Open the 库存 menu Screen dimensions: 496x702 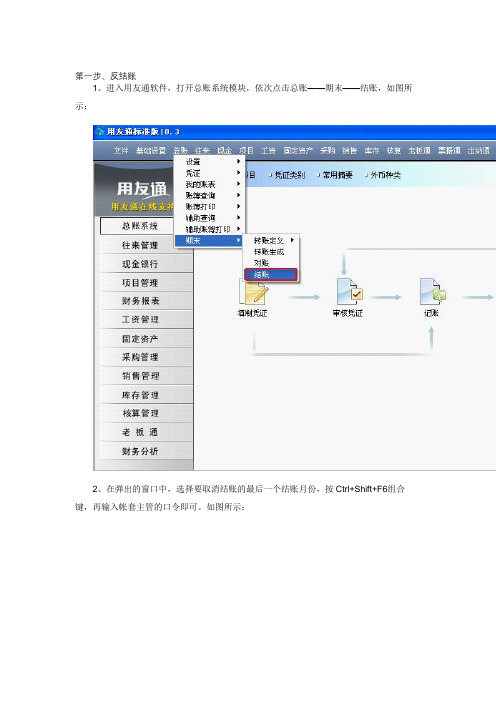click(372, 150)
